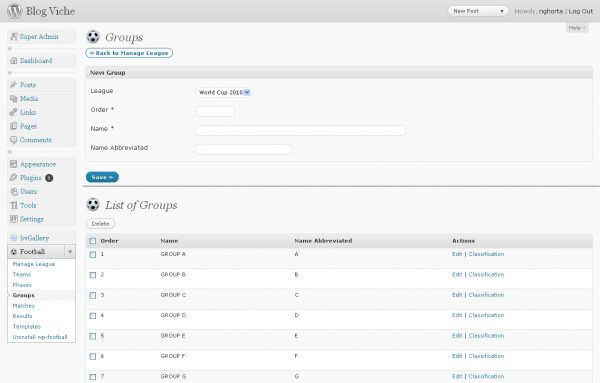Click the GROUP A name cell

click(173, 254)
